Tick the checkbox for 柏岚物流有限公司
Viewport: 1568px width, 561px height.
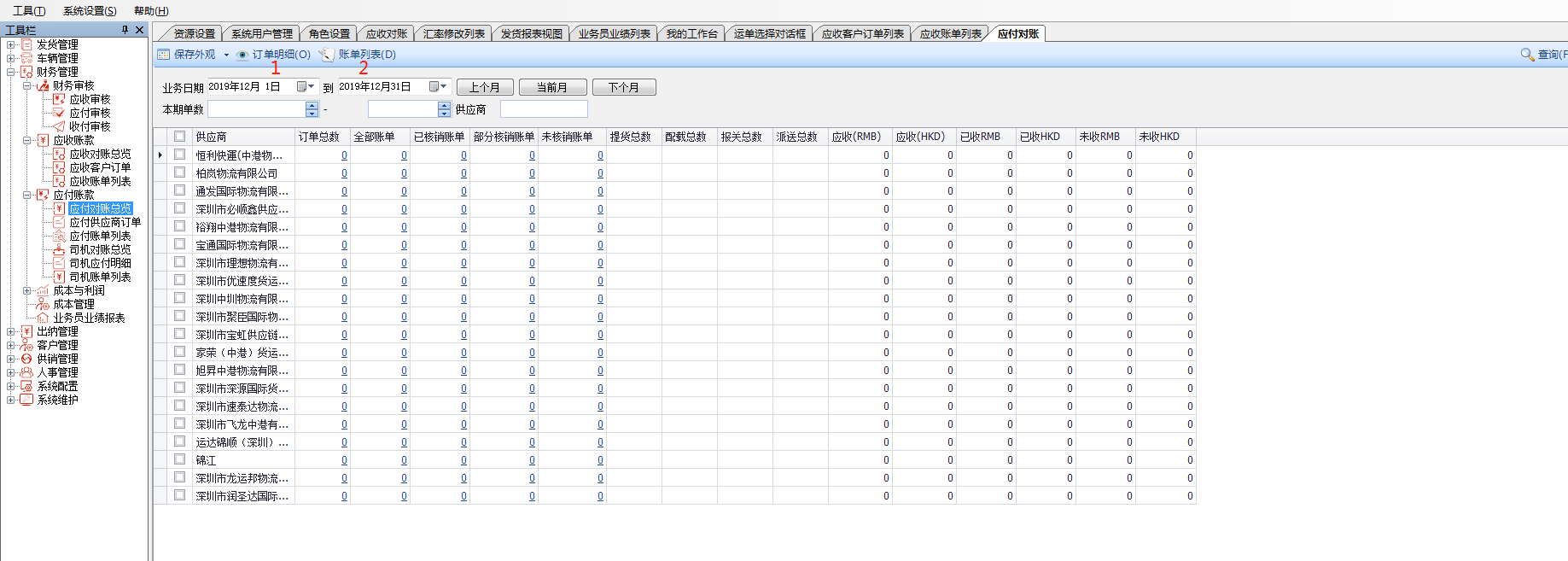(179, 172)
